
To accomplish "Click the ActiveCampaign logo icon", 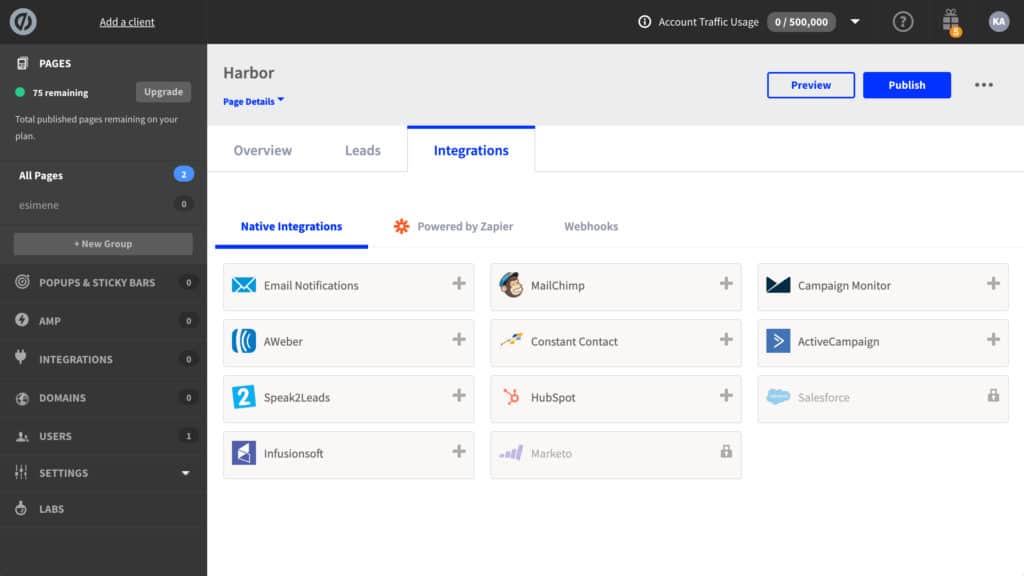I will 778,341.
